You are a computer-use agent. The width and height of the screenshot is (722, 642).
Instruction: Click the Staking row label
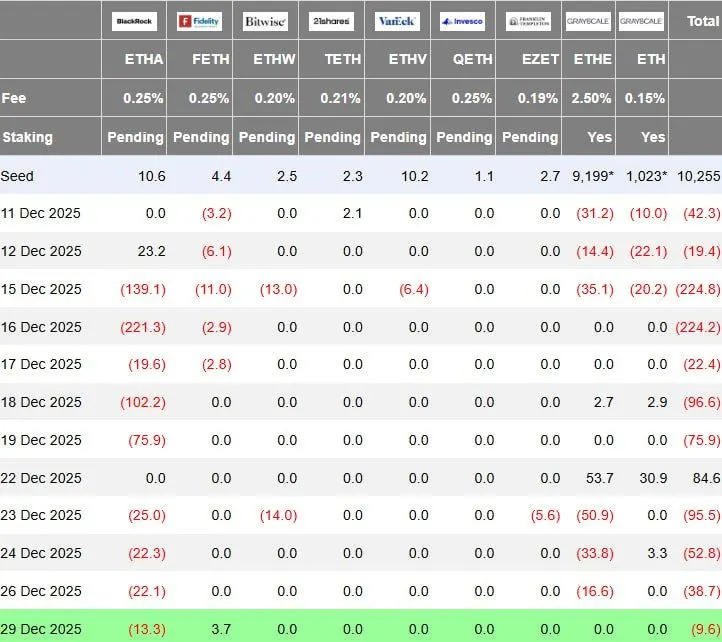[x=28, y=137]
